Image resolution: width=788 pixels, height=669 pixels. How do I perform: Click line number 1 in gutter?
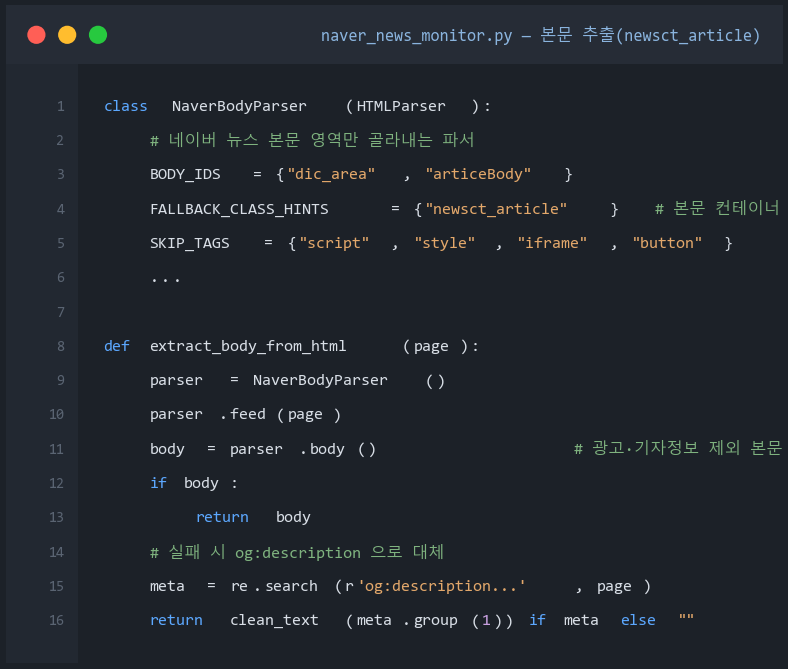(61, 106)
